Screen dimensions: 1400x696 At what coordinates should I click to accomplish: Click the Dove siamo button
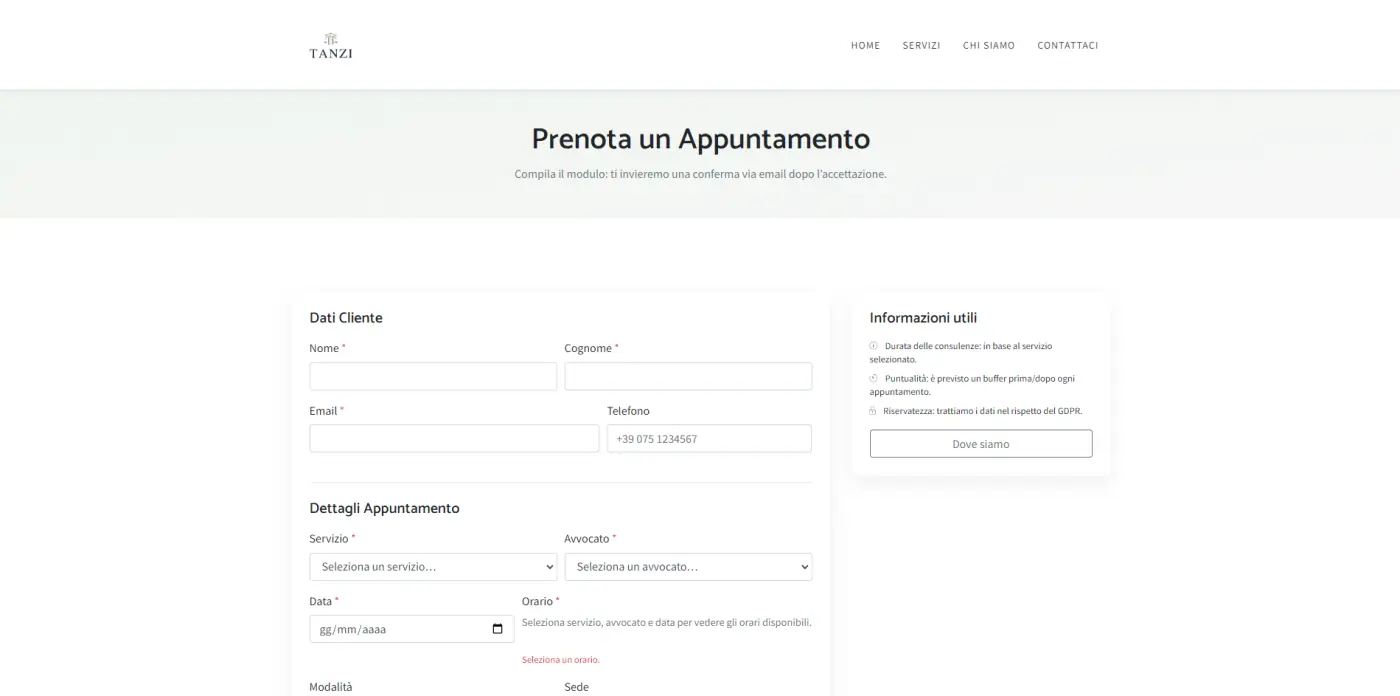point(980,443)
